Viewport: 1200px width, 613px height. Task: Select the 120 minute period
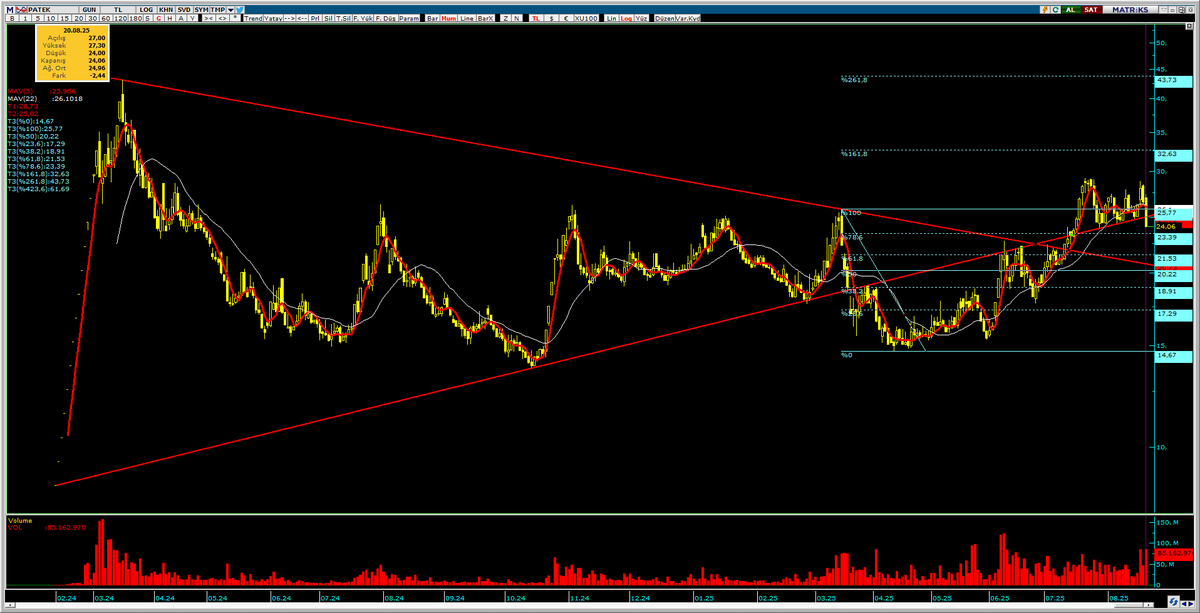[120, 18]
